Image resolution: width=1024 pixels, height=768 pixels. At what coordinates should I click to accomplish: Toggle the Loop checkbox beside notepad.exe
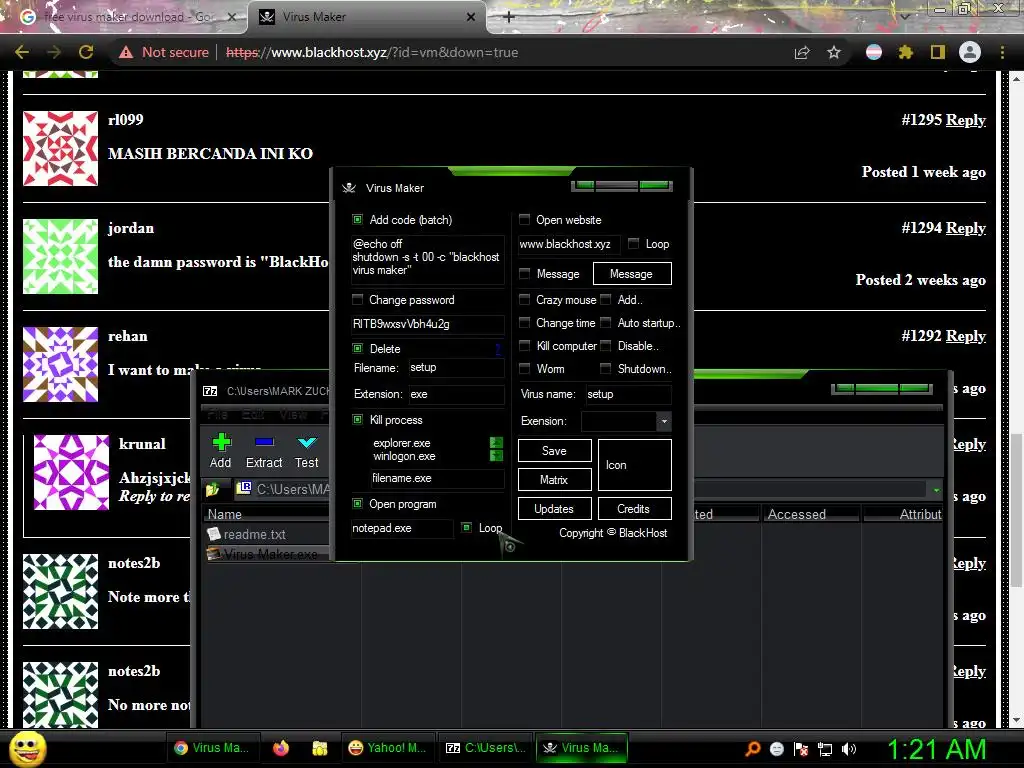[466, 527]
